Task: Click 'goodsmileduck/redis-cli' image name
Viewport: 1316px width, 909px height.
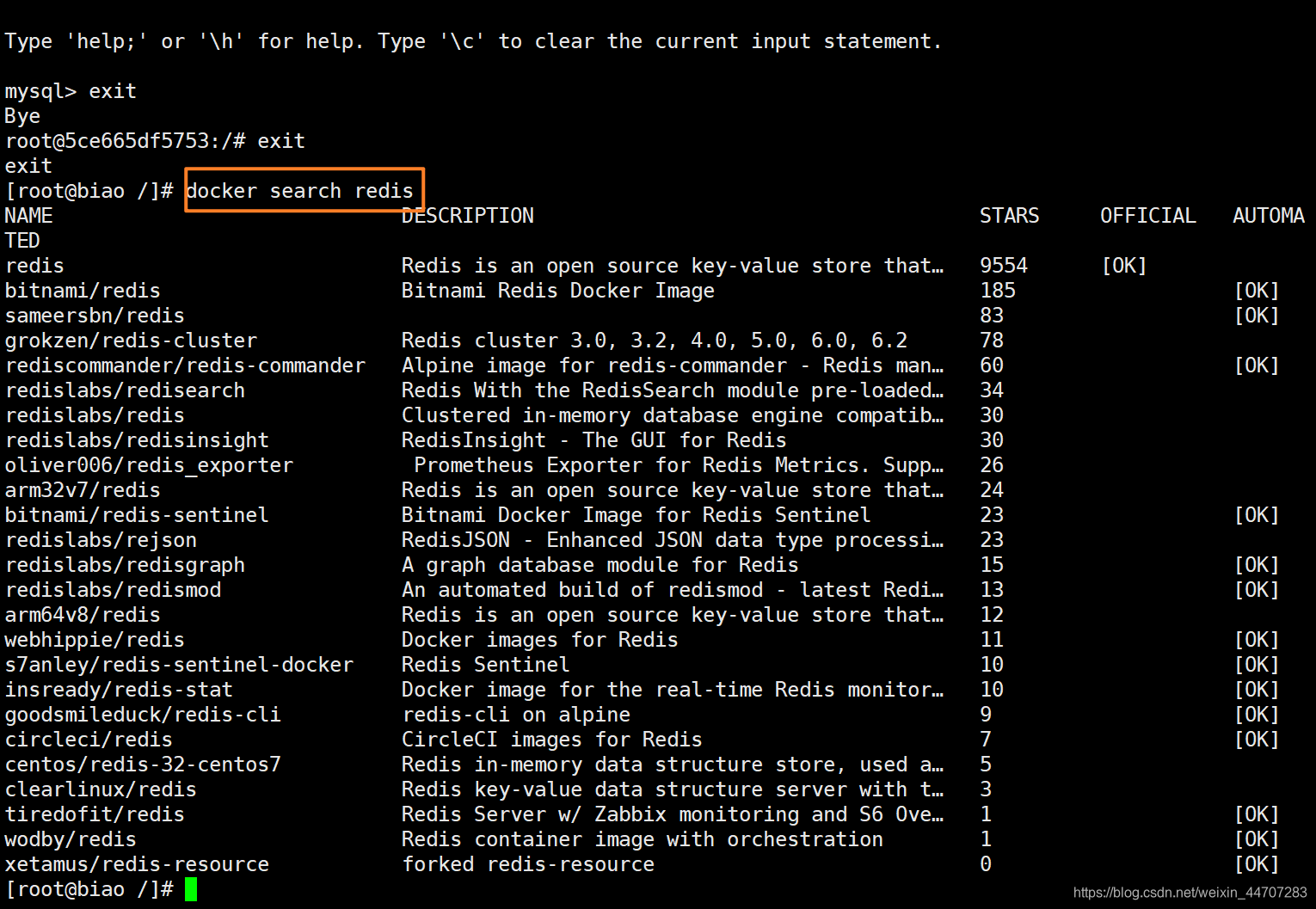Action: tap(143, 715)
